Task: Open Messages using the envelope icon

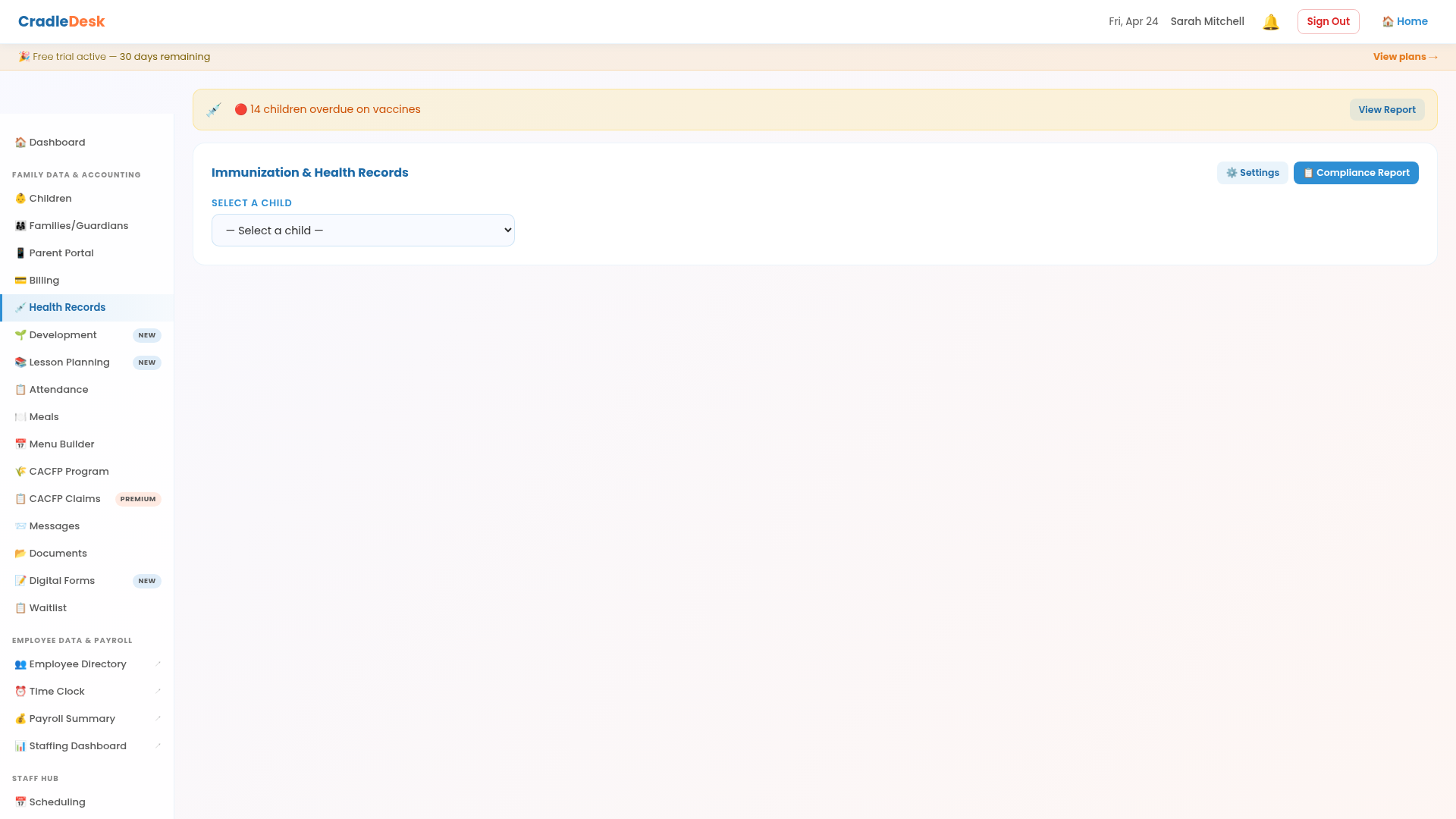Action: click(x=20, y=526)
